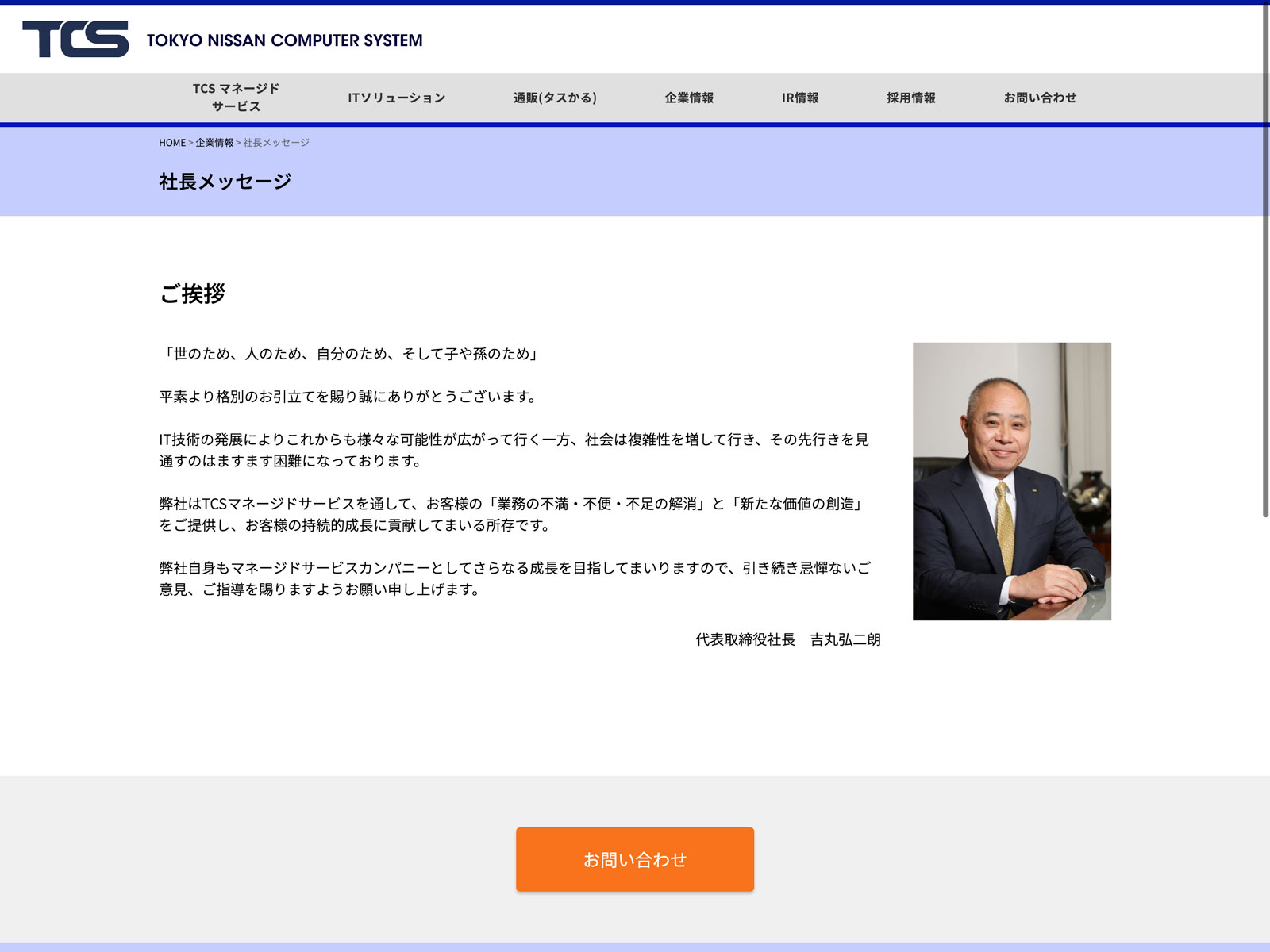Click お問い合わせ in the top navigation

click(1040, 98)
